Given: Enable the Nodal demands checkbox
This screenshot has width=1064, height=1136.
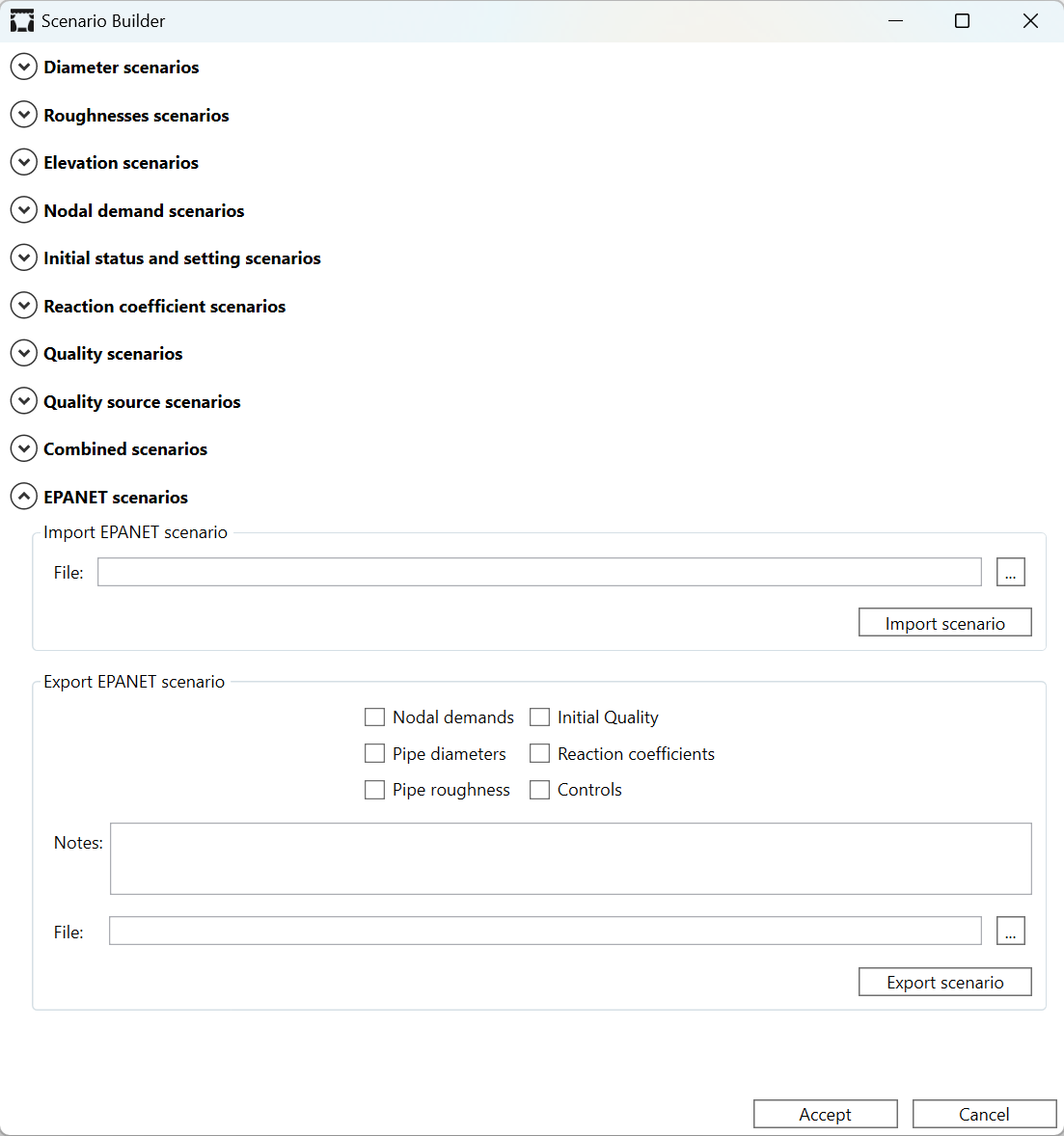Looking at the screenshot, I should coord(375,717).
